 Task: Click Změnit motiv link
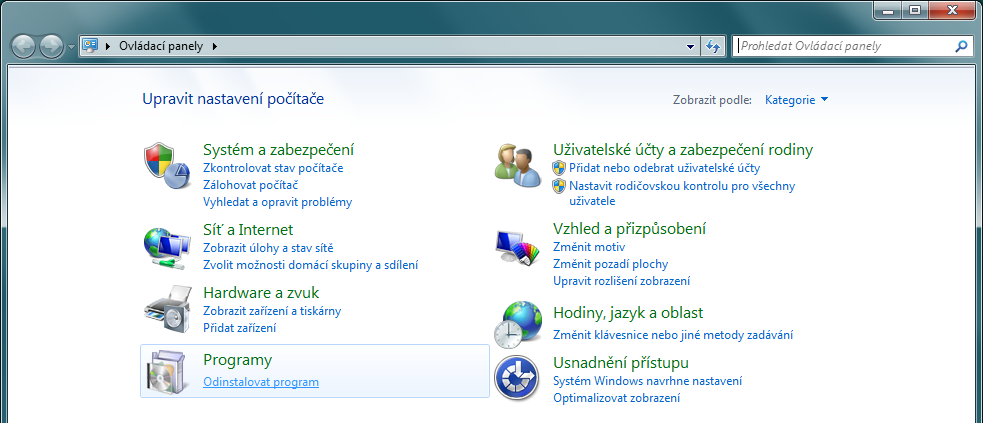click(x=589, y=247)
